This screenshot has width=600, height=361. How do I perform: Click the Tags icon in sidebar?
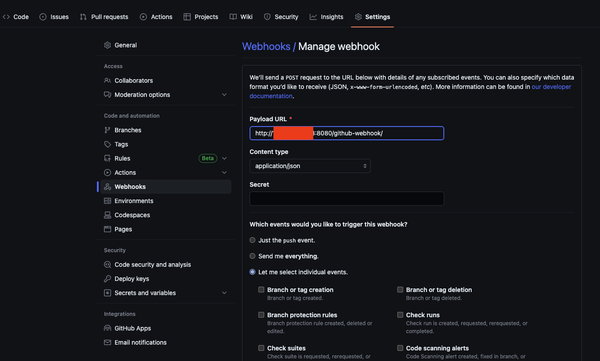(107, 144)
